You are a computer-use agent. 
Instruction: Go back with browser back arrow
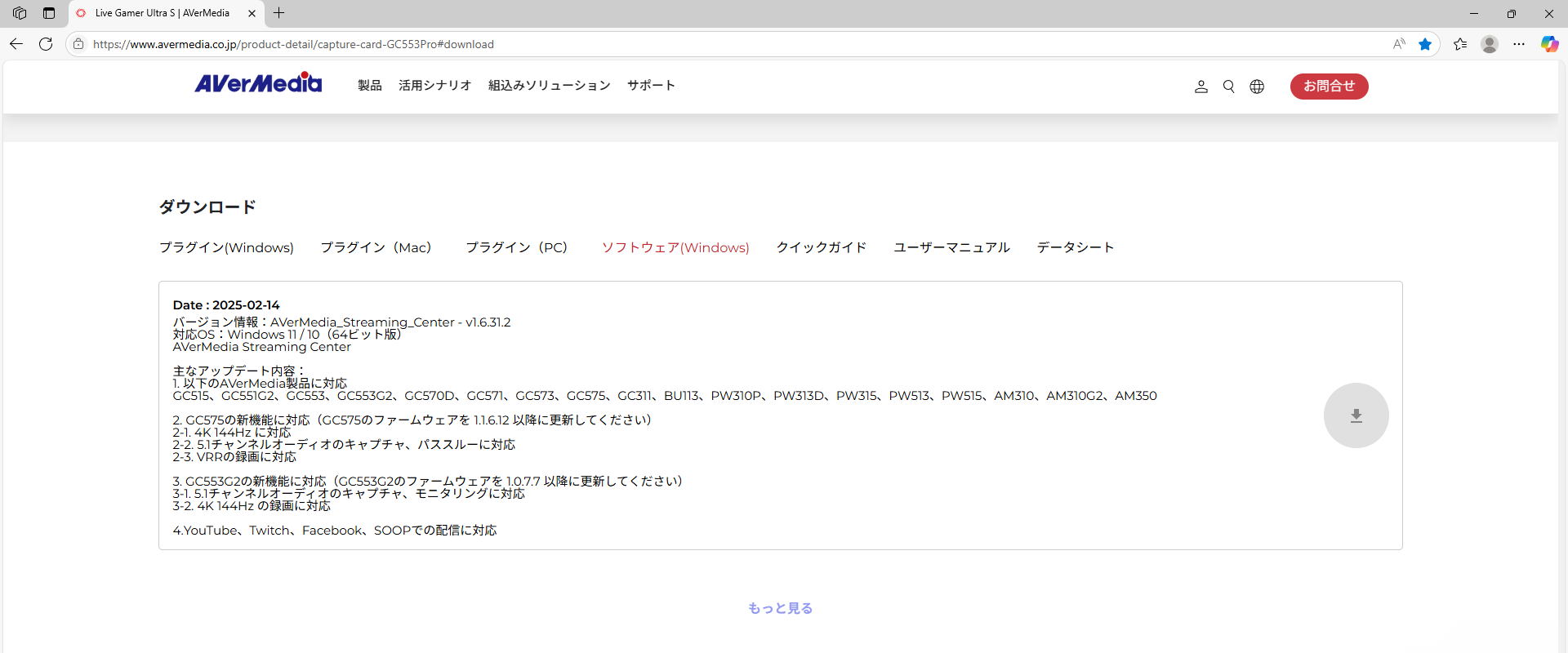(16, 44)
